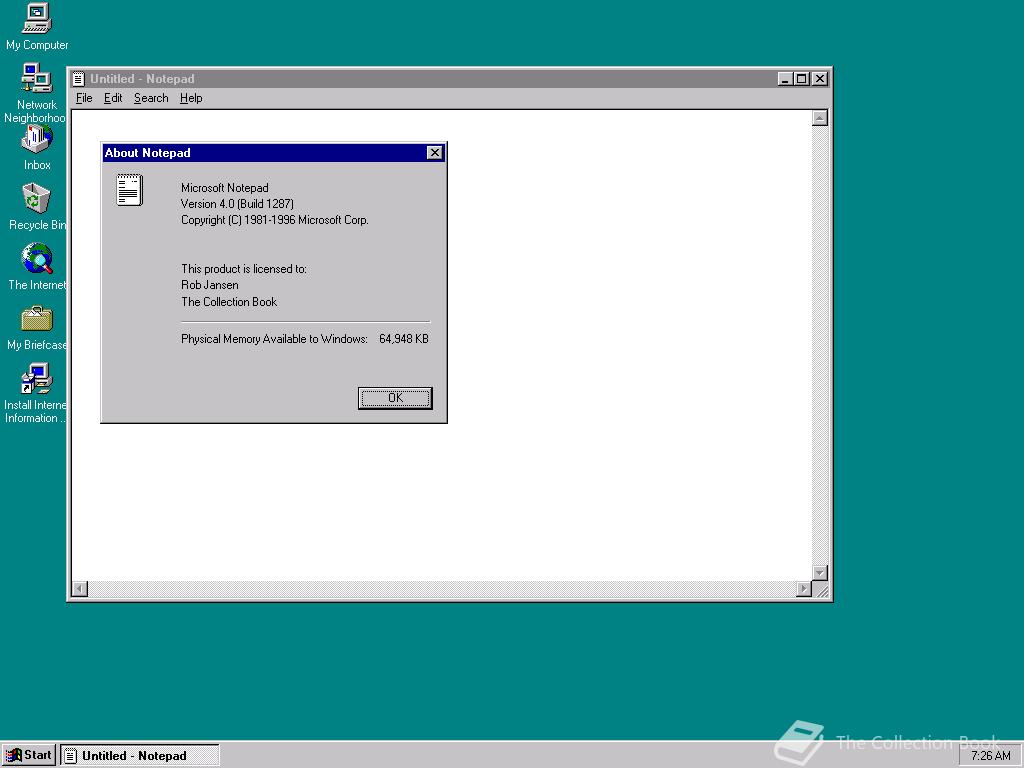Confirm About Notepad with OK

click(x=395, y=398)
